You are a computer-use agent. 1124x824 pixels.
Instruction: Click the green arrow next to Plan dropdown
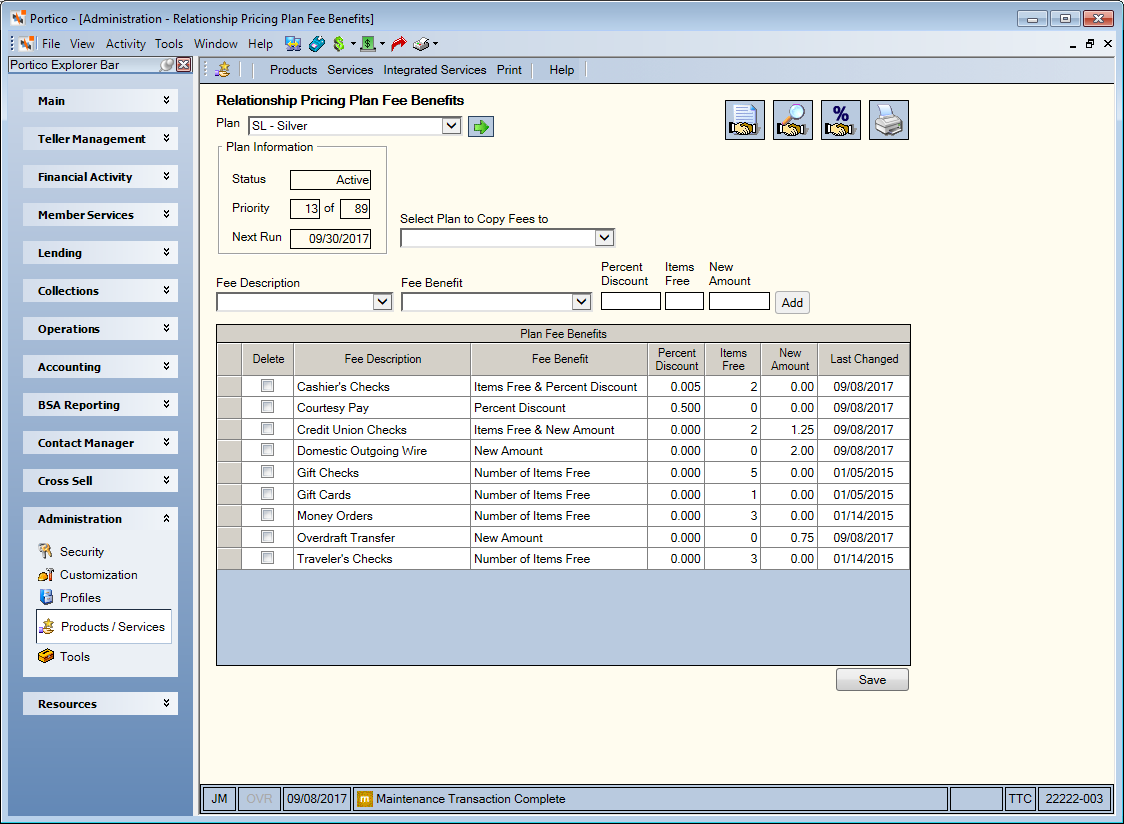coord(481,127)
